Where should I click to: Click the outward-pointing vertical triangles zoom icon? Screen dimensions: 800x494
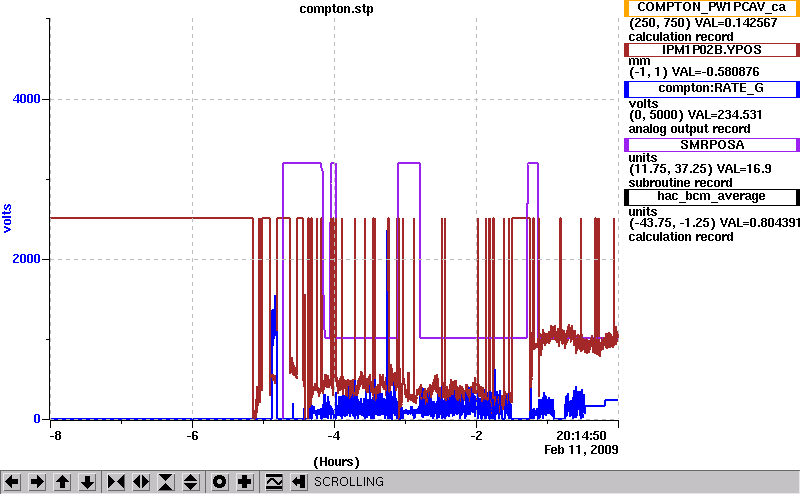(x=191, y=482)
